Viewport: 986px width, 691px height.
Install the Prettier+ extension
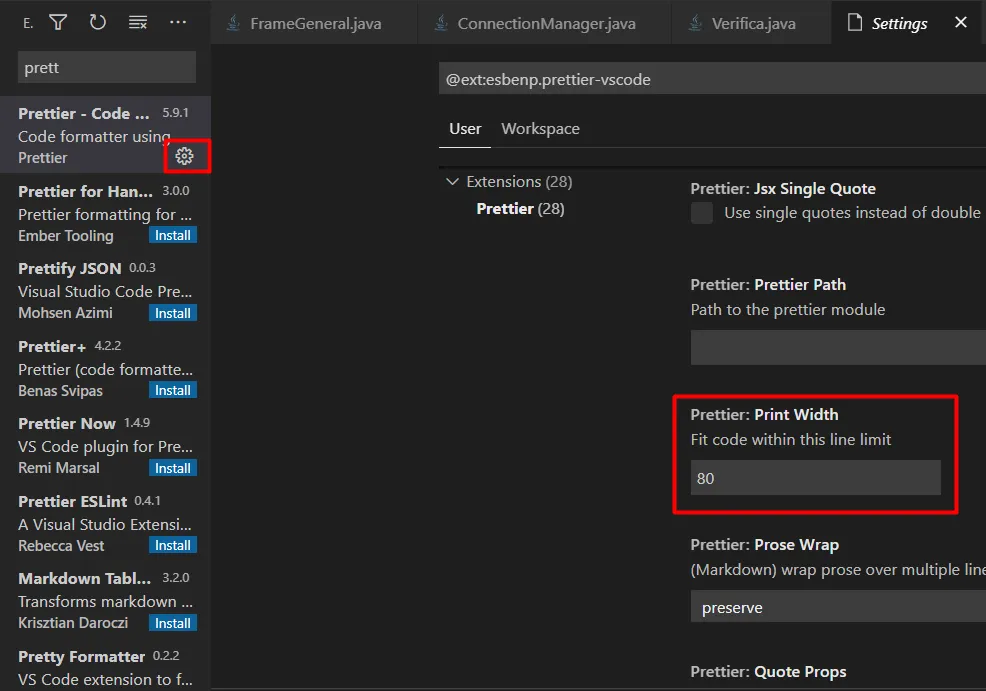(x=173, y=390)
